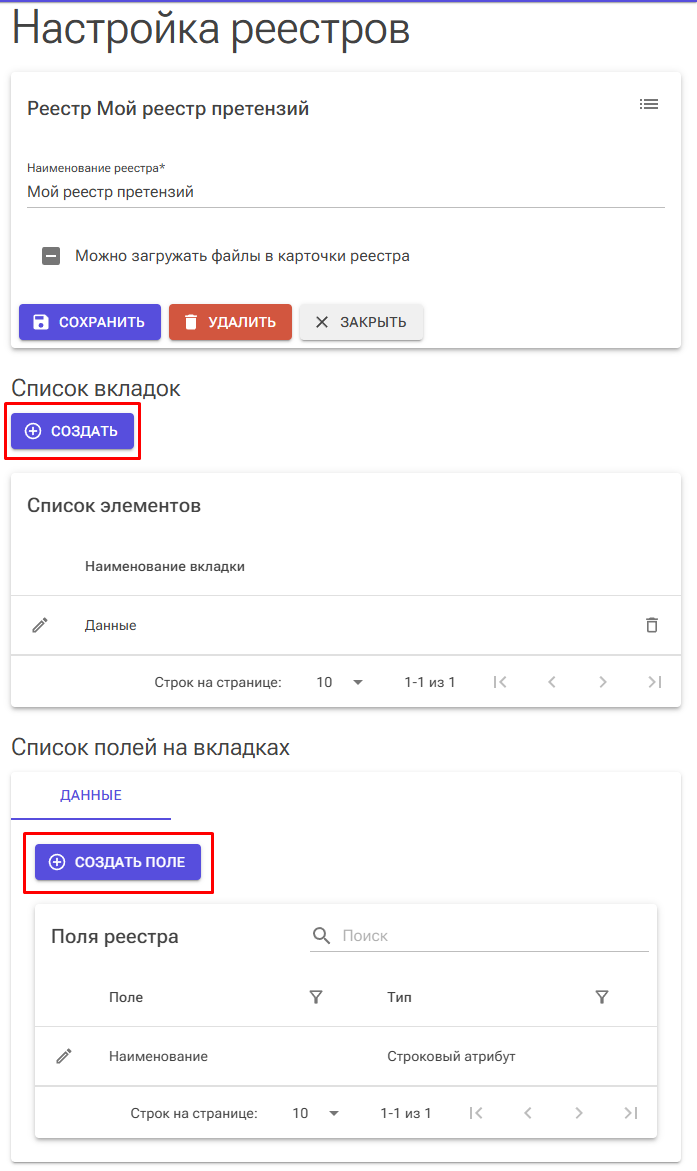Switch to the ДАННЫЕ tab

point(91,796)
